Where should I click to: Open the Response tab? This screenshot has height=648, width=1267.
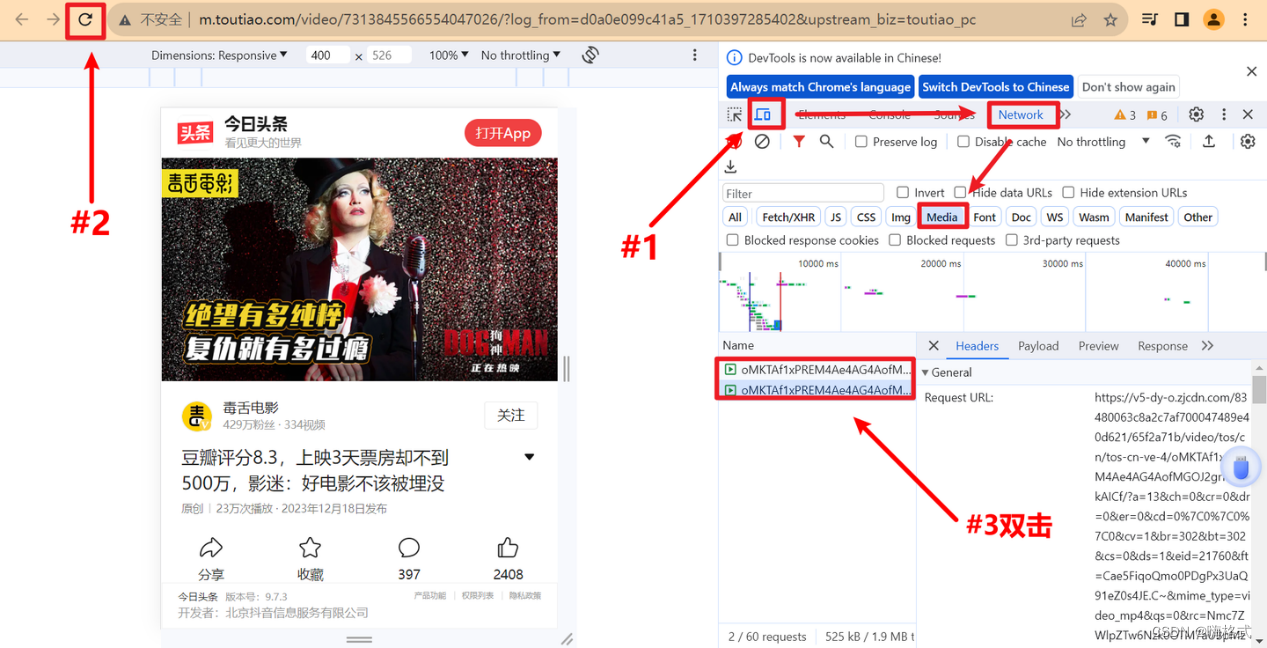click(x=1162, y=346)
